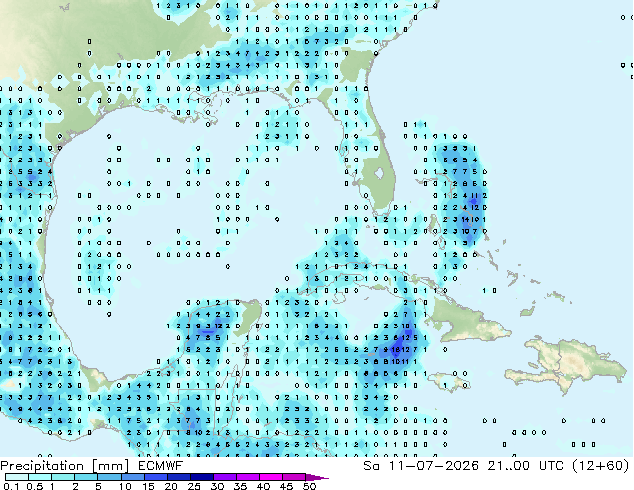Click the 'Precipitation [mm]' map title
This screenshot has width=634, height=490.
tap(65, 466)
